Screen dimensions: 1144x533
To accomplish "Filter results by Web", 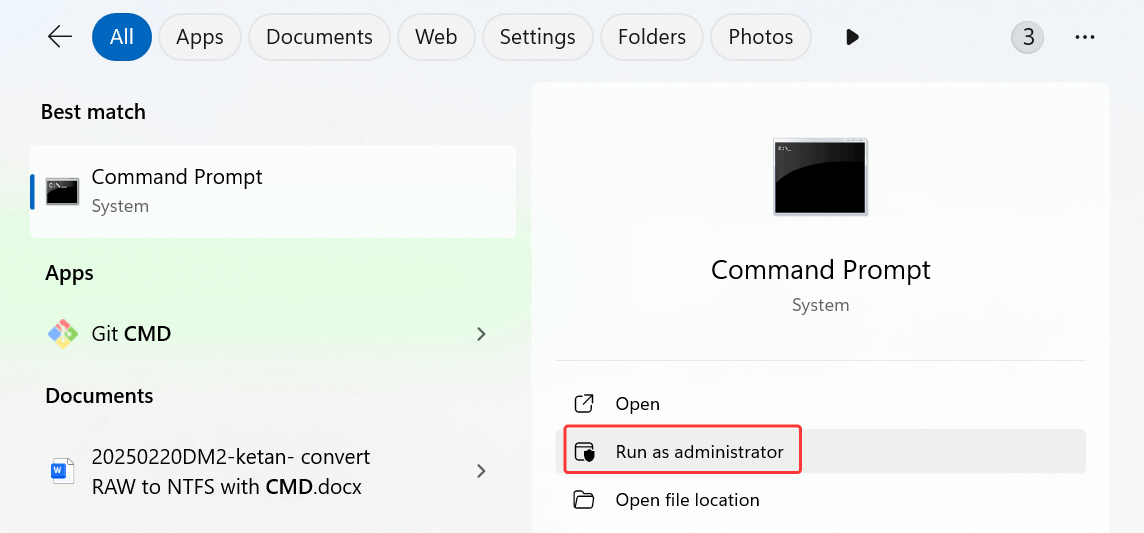I will [436, 37].
